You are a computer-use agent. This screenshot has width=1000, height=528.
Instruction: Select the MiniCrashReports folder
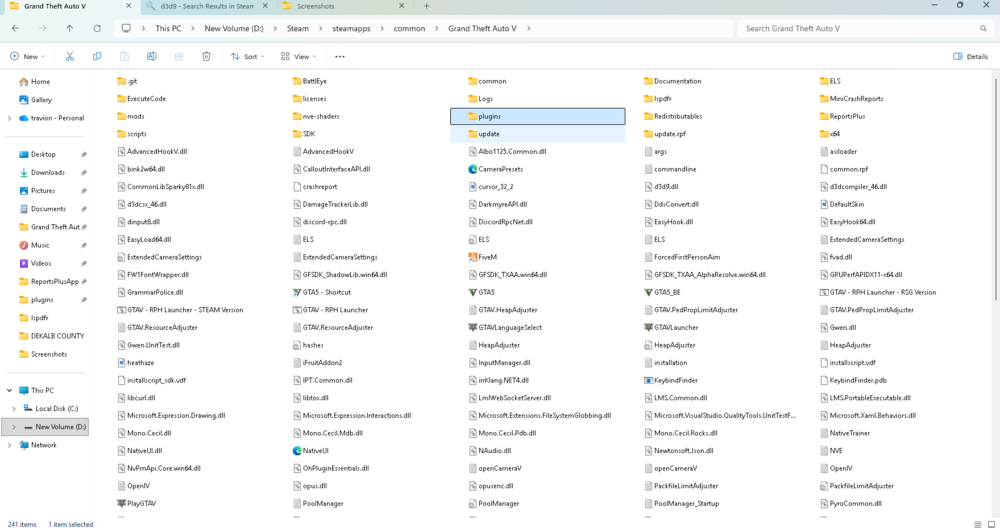[x=851, y=99]
